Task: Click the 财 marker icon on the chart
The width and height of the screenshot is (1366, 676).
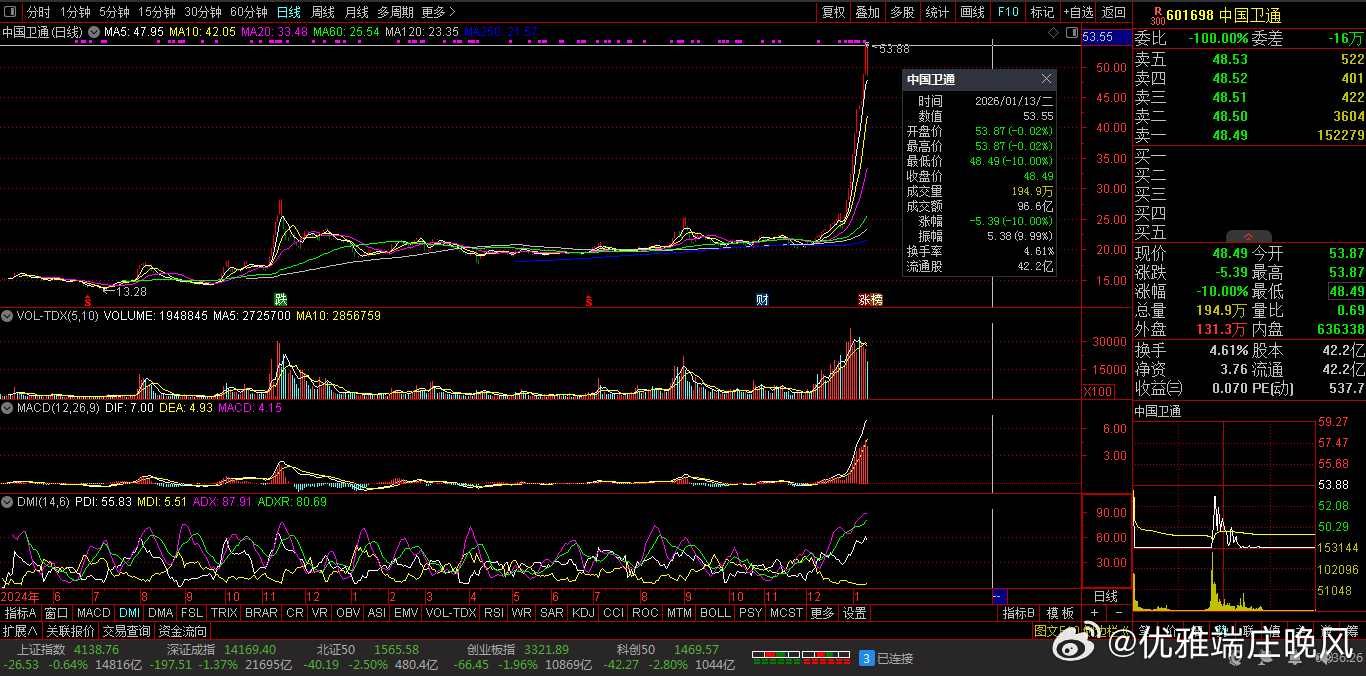Action: click(762, 299)
